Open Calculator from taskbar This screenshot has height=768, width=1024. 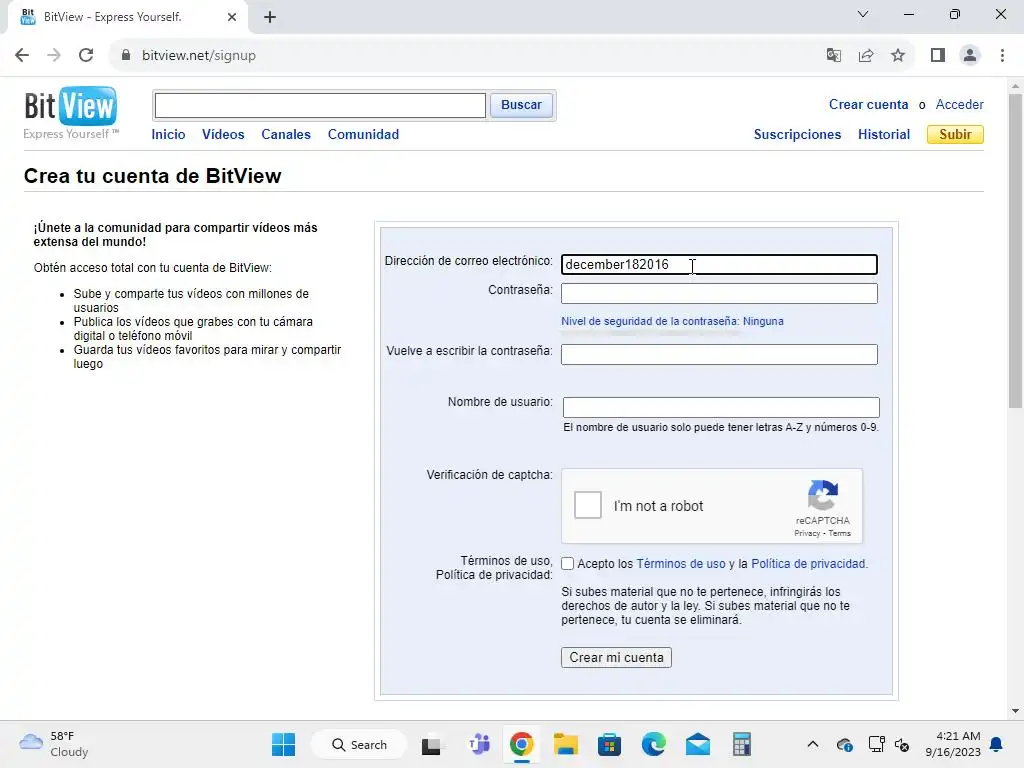click(741, 744)
